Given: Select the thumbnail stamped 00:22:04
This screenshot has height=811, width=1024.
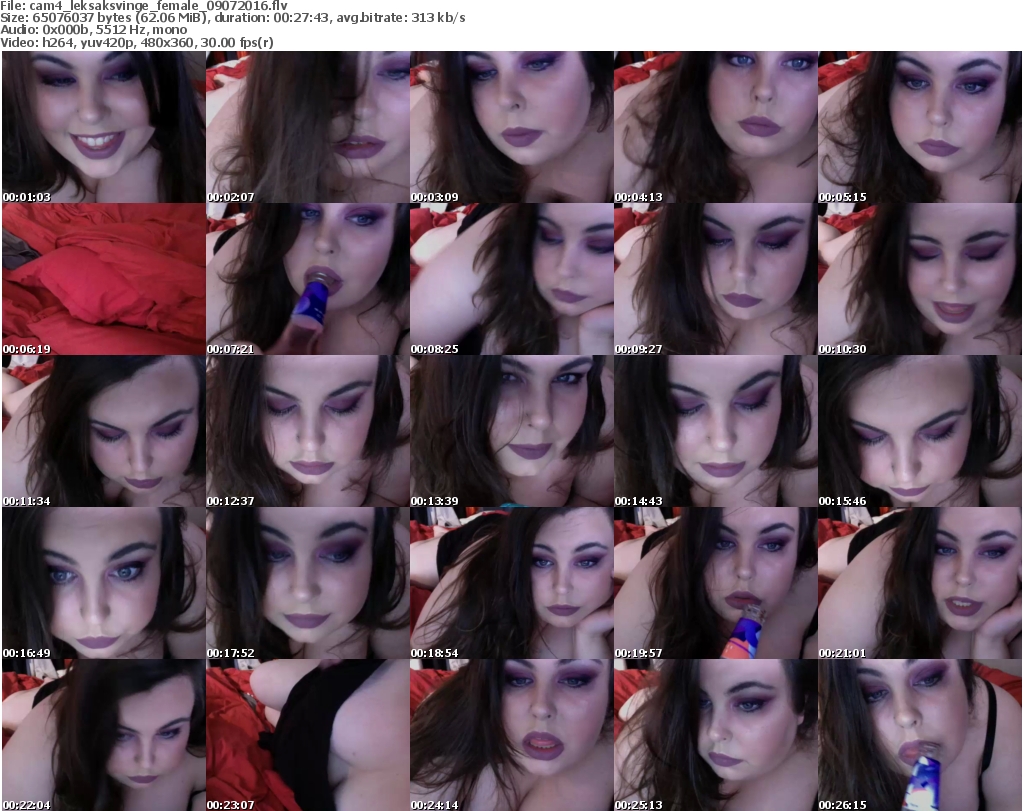Looking at the screenshot, I should (x=104, y=735).
